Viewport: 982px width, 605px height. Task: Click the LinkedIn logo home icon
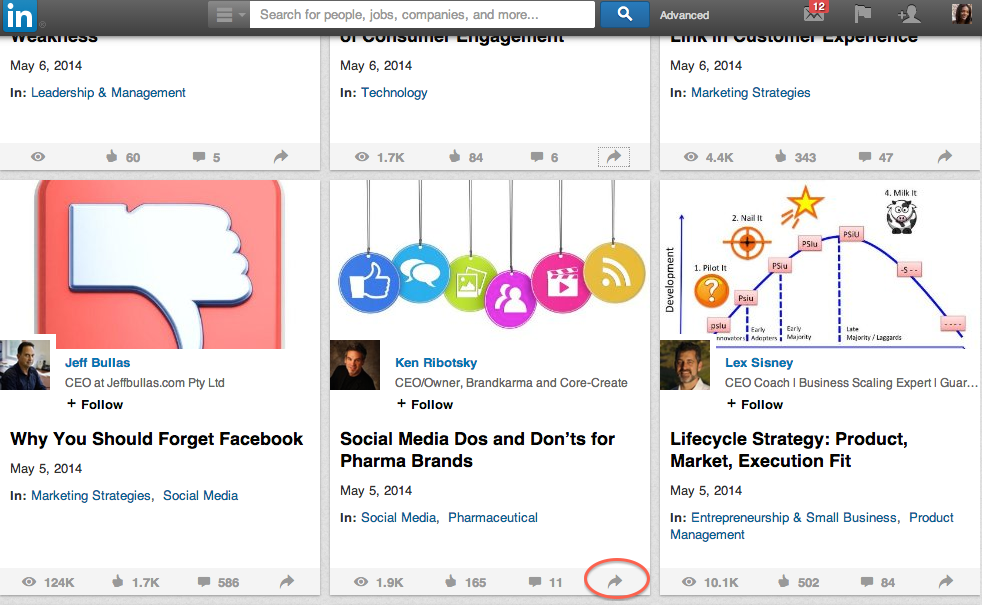19,16
